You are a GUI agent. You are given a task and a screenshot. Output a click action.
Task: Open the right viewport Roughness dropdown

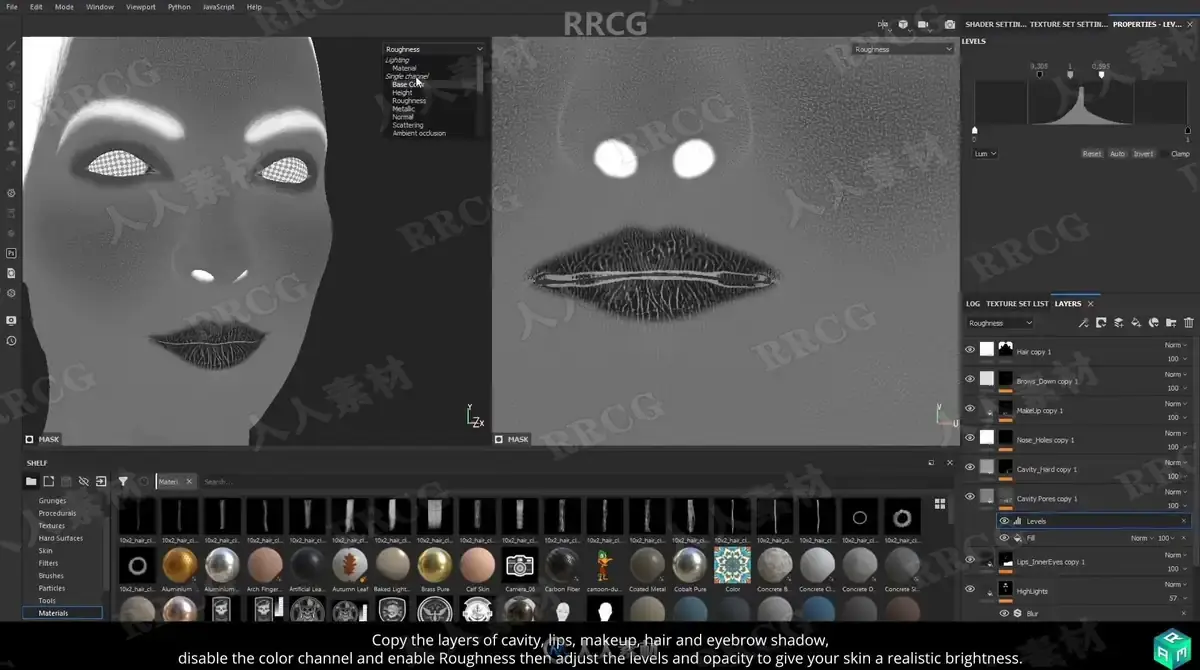(903, 49)
